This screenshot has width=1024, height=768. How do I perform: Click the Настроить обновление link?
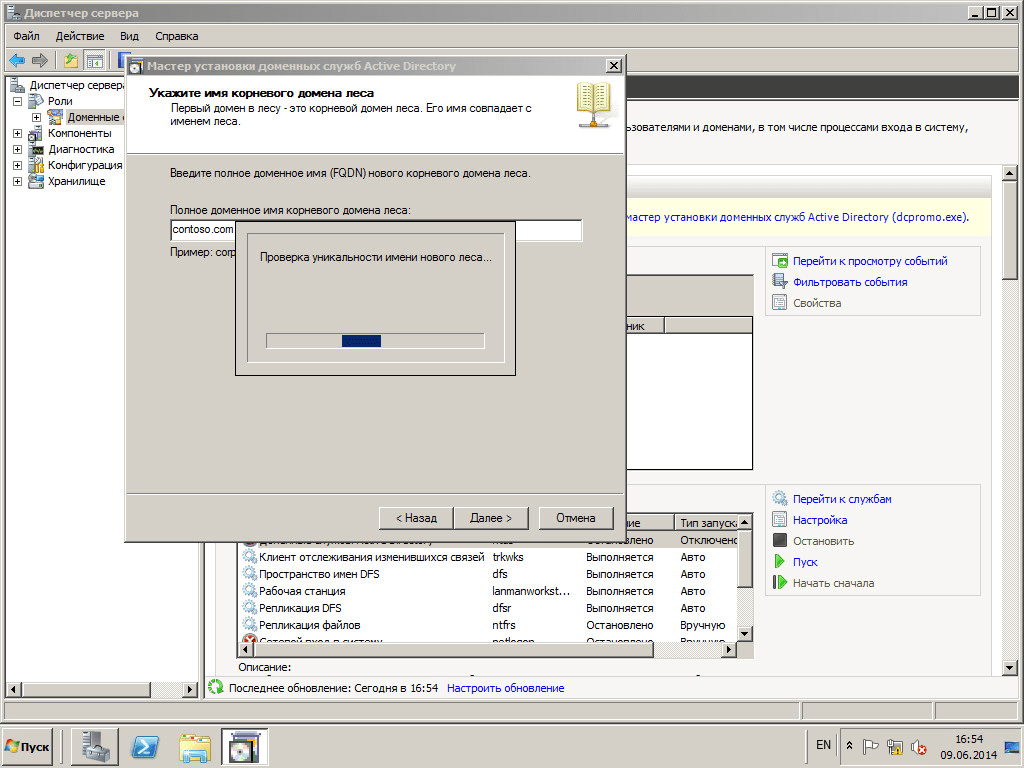click(505, 688)
